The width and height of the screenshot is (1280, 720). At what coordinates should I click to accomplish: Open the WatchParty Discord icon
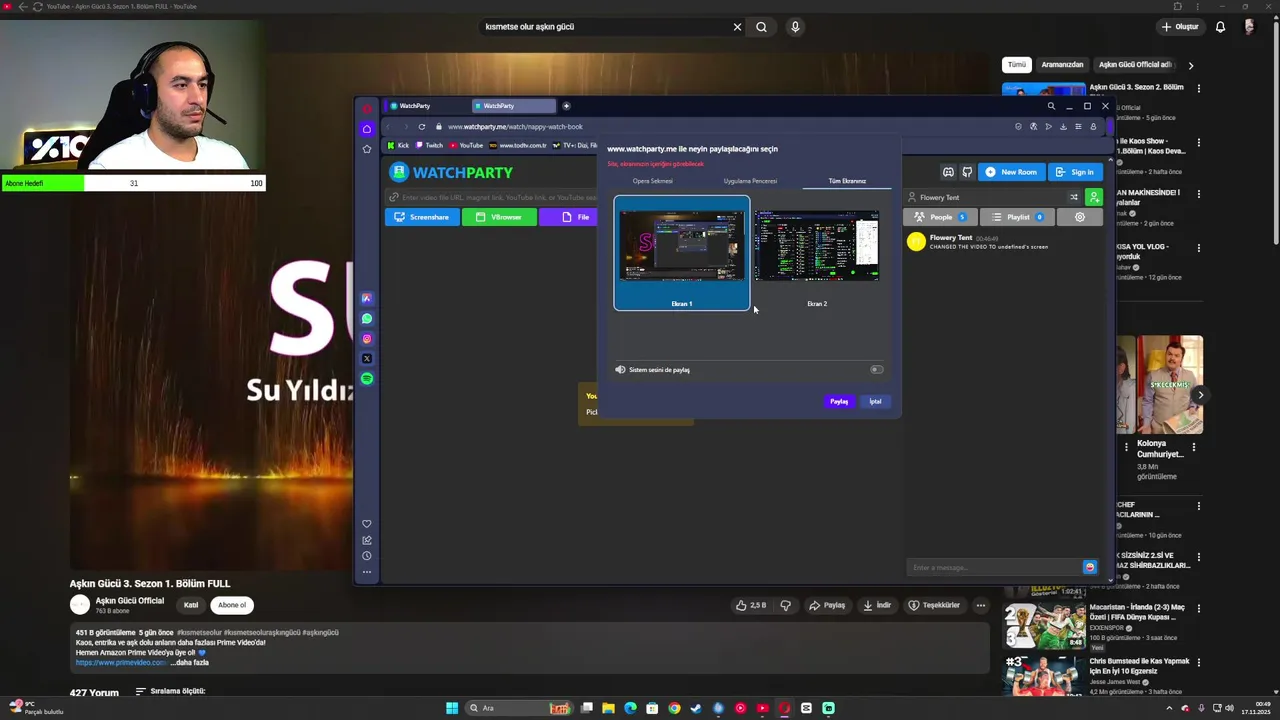click(948, 172)
